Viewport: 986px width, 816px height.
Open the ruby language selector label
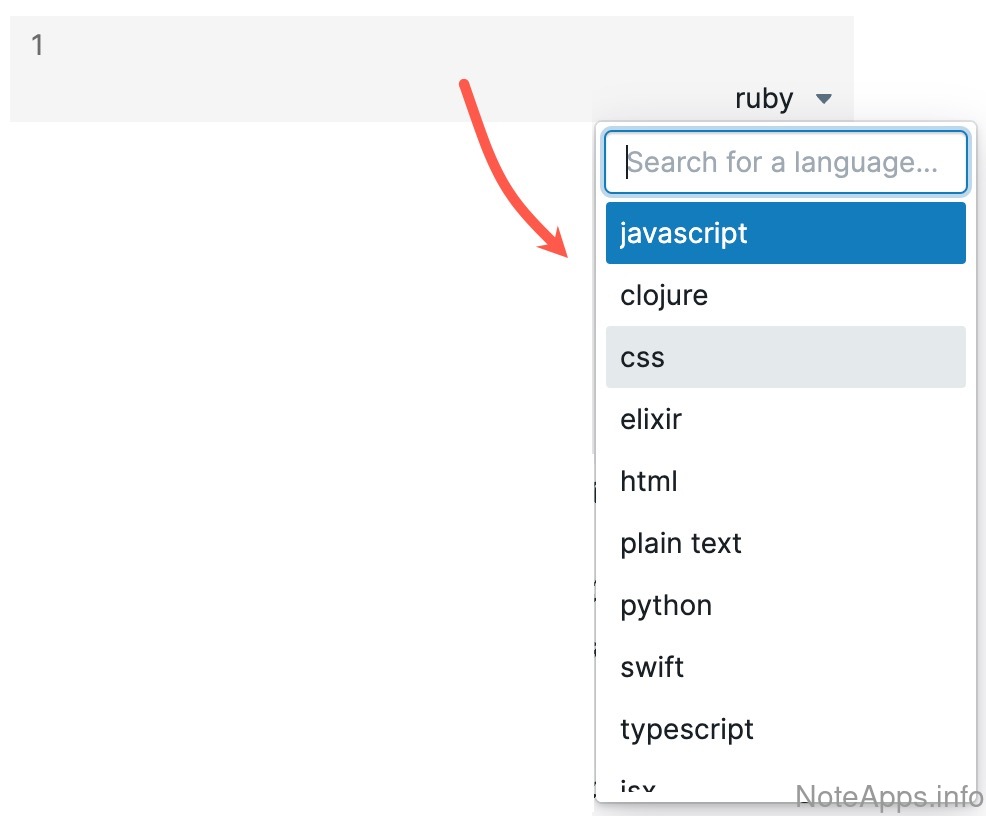coord(764,99)
